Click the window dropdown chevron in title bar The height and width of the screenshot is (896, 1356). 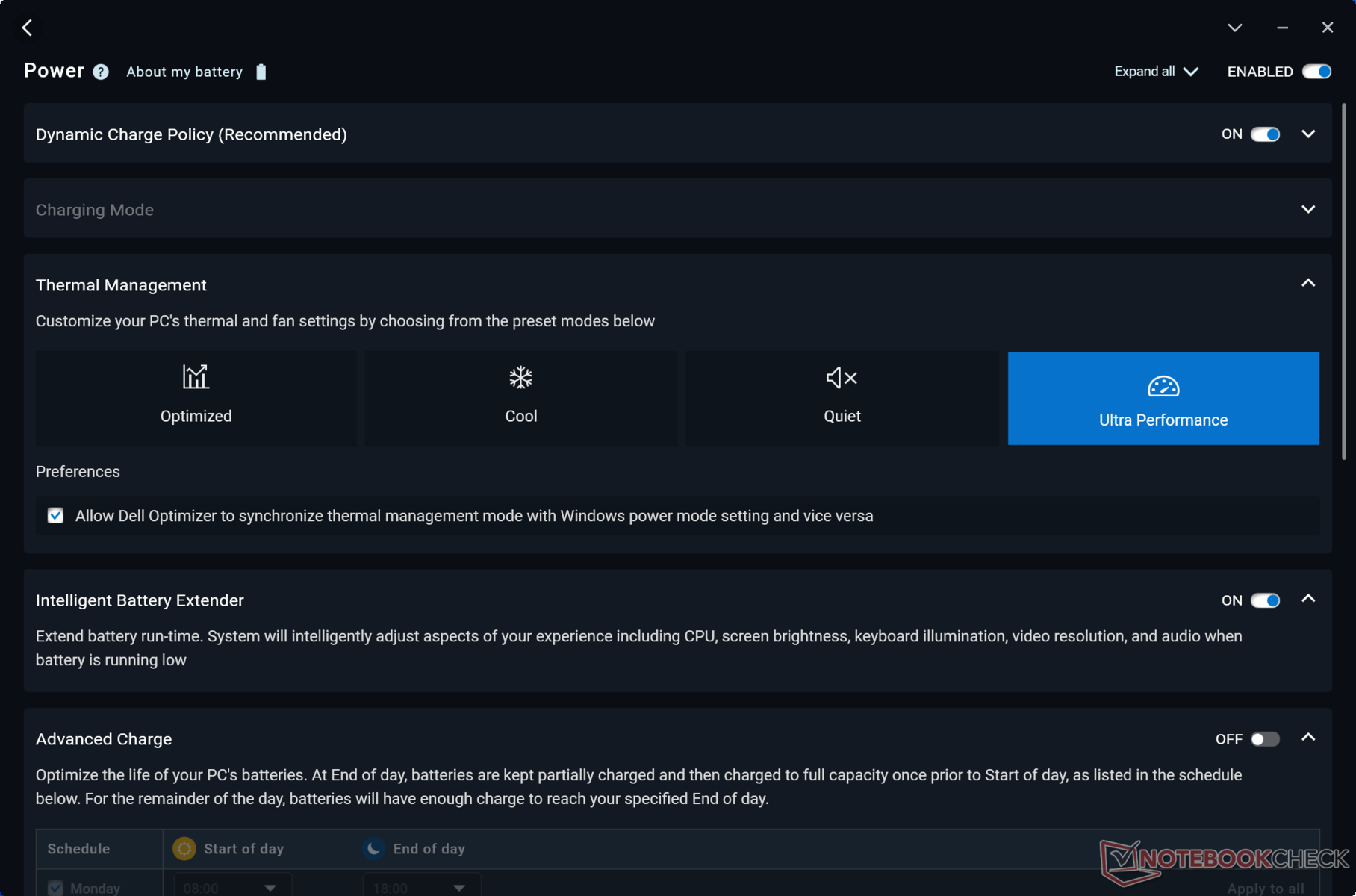pyautogui.click(x=1235, y=28)
